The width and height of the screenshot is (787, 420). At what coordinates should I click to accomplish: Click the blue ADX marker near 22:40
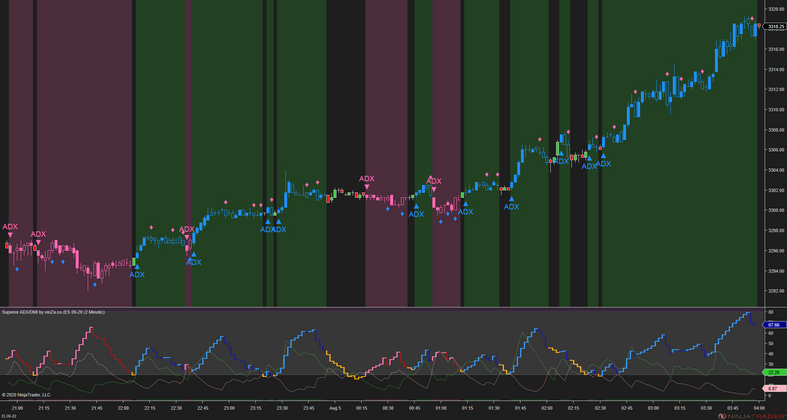coord(194,258)
